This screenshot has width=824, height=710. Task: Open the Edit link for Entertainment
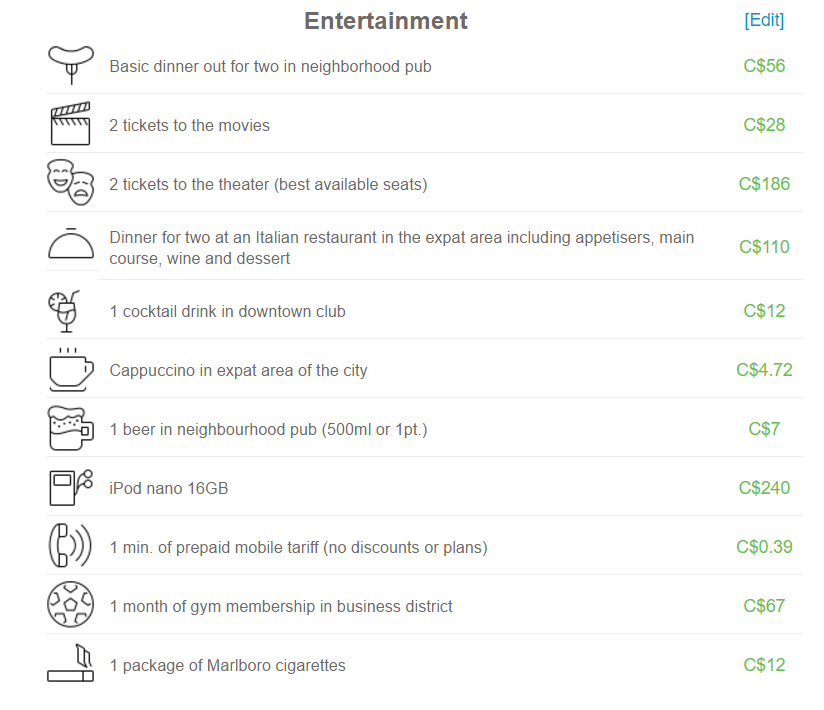click(x=764, y=20)
